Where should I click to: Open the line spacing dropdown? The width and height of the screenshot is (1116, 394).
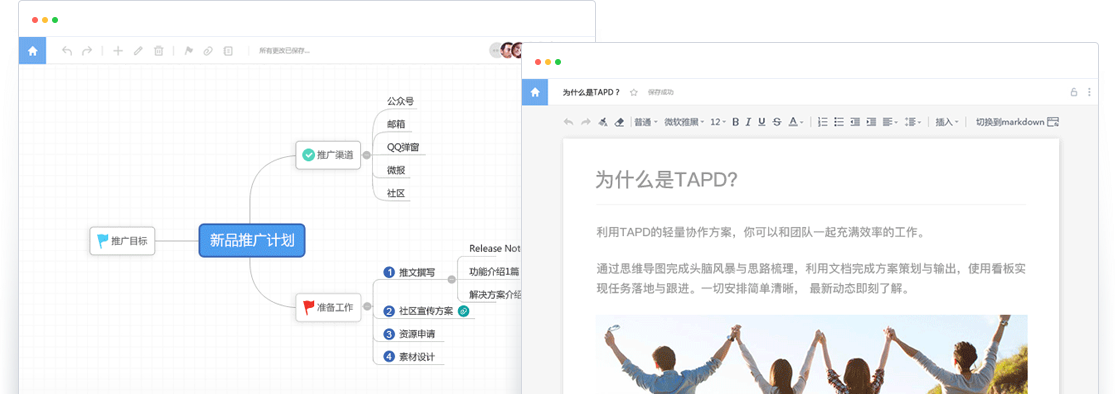912,122
